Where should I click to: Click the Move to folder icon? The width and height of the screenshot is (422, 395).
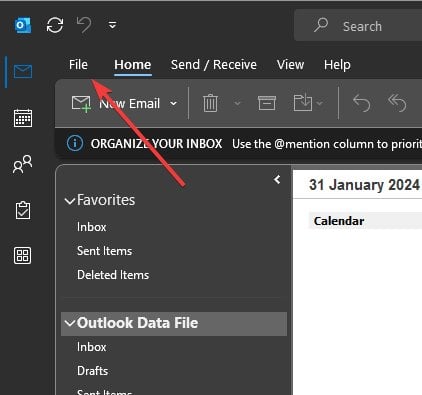(303, 103)
